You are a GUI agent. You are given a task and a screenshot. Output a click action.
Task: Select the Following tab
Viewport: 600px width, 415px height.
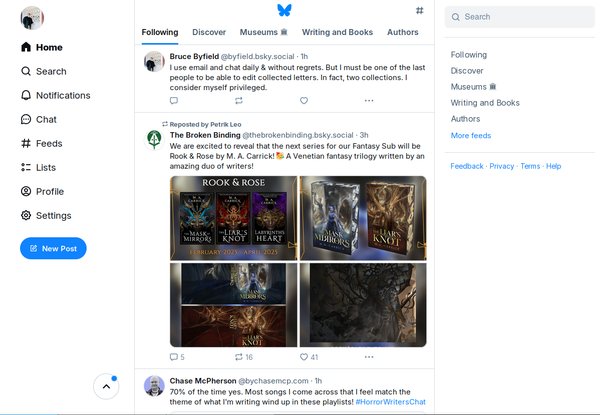[160, 32]
